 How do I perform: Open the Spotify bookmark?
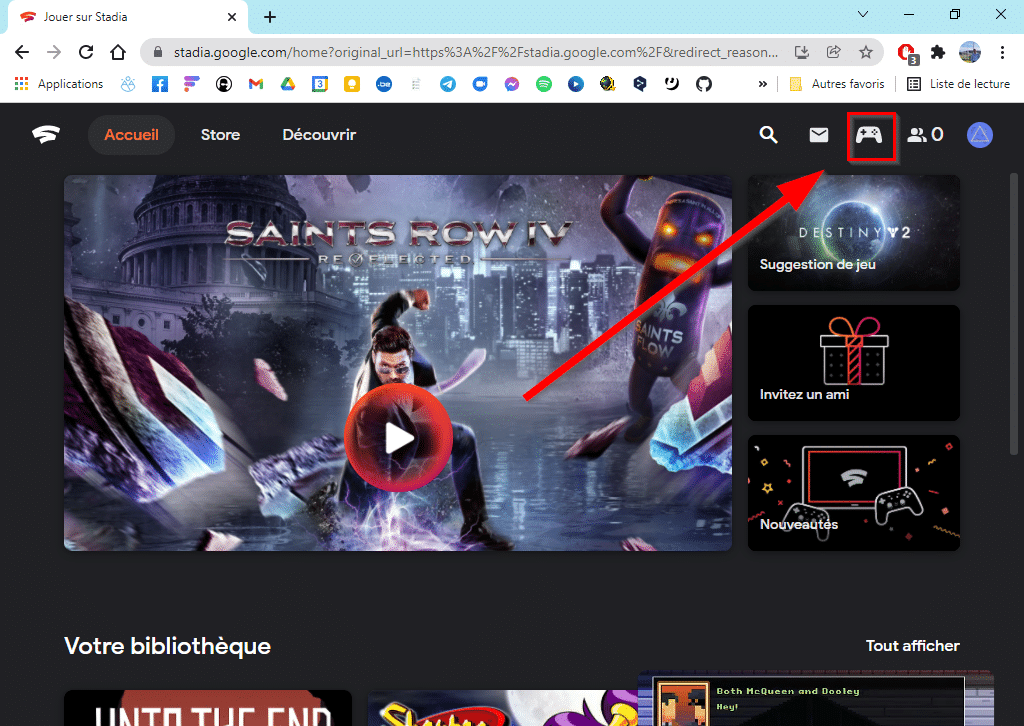coord(544,84)
